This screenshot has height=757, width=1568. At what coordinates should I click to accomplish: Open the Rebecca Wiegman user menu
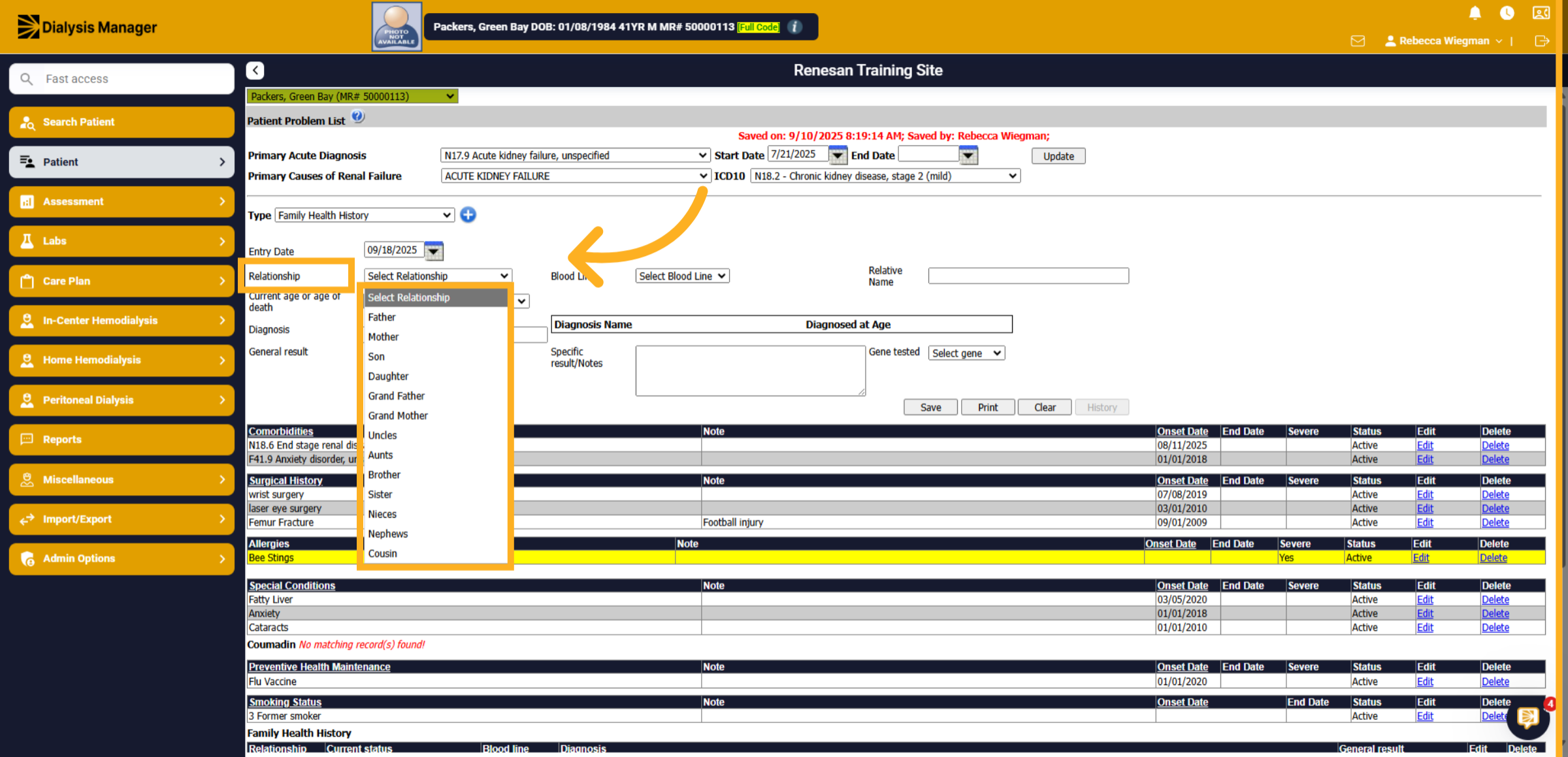(x=1443, y=40)
